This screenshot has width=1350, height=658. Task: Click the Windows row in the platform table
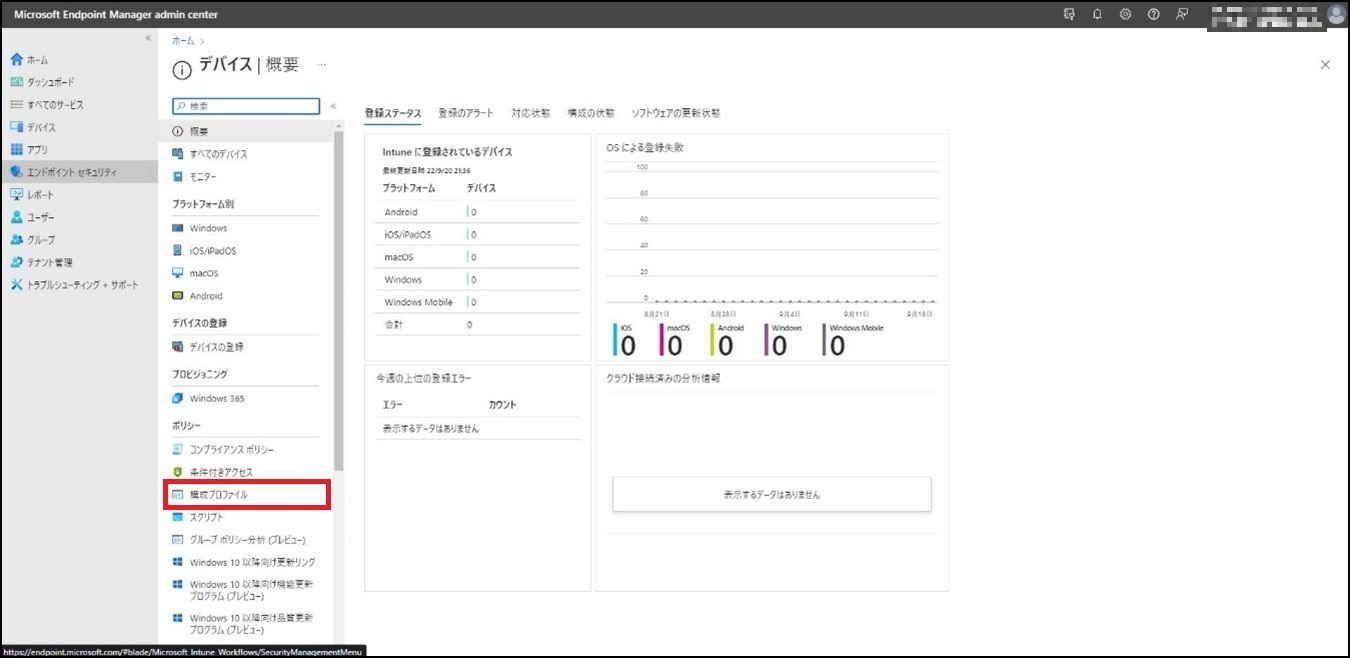click(x=478, y=280)
